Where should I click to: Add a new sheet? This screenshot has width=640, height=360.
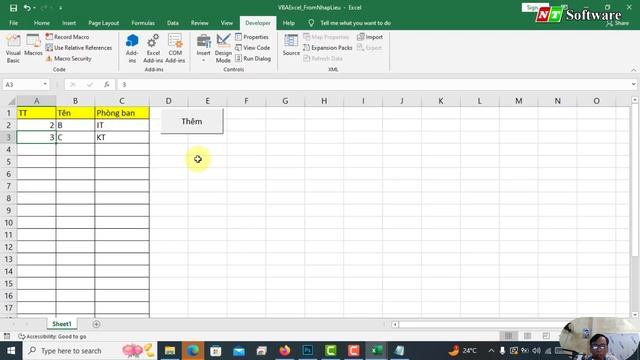96,324
